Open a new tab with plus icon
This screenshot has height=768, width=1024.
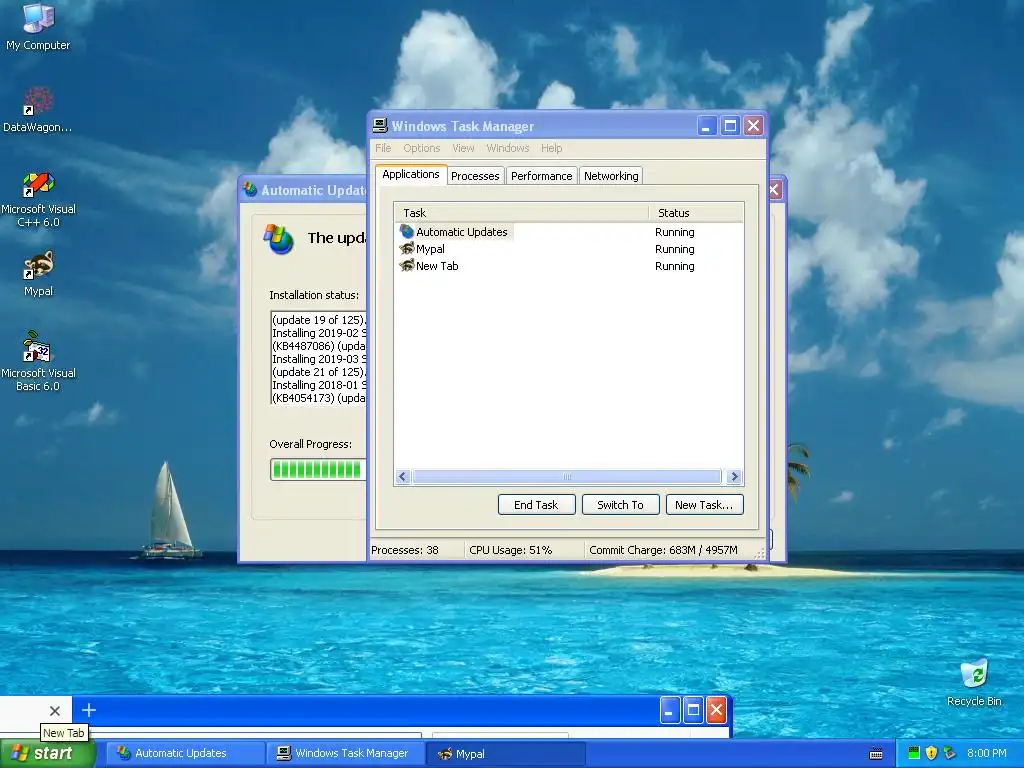coord(89,710)
